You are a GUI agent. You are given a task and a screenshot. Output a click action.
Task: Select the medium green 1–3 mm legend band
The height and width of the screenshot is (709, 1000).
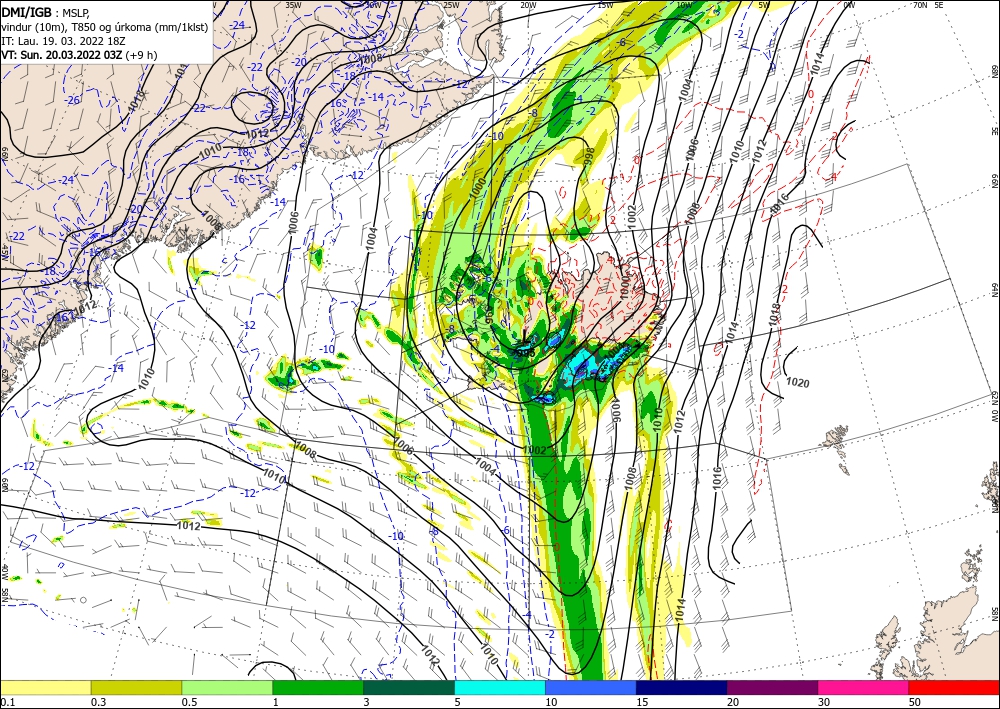(x=318, y=687)
